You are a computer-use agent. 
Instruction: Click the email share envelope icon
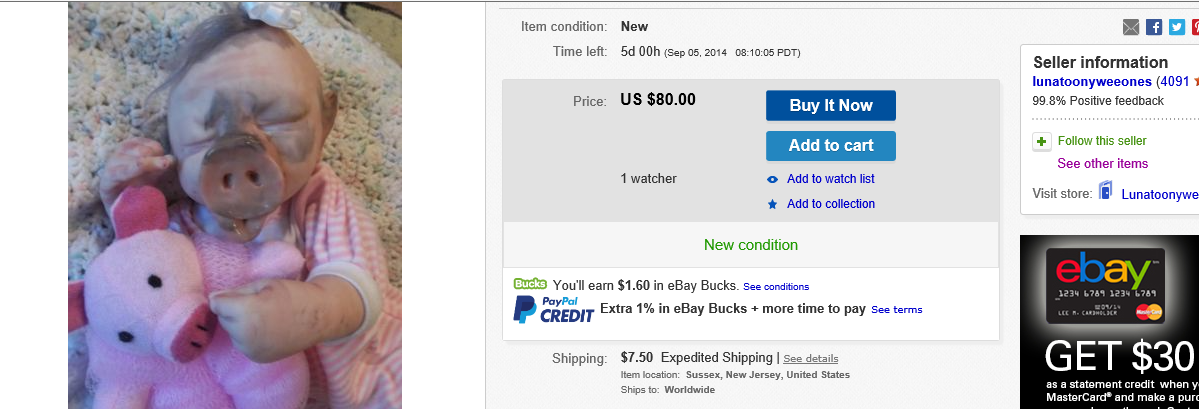pyautogui.click(x=1131, y=27)
